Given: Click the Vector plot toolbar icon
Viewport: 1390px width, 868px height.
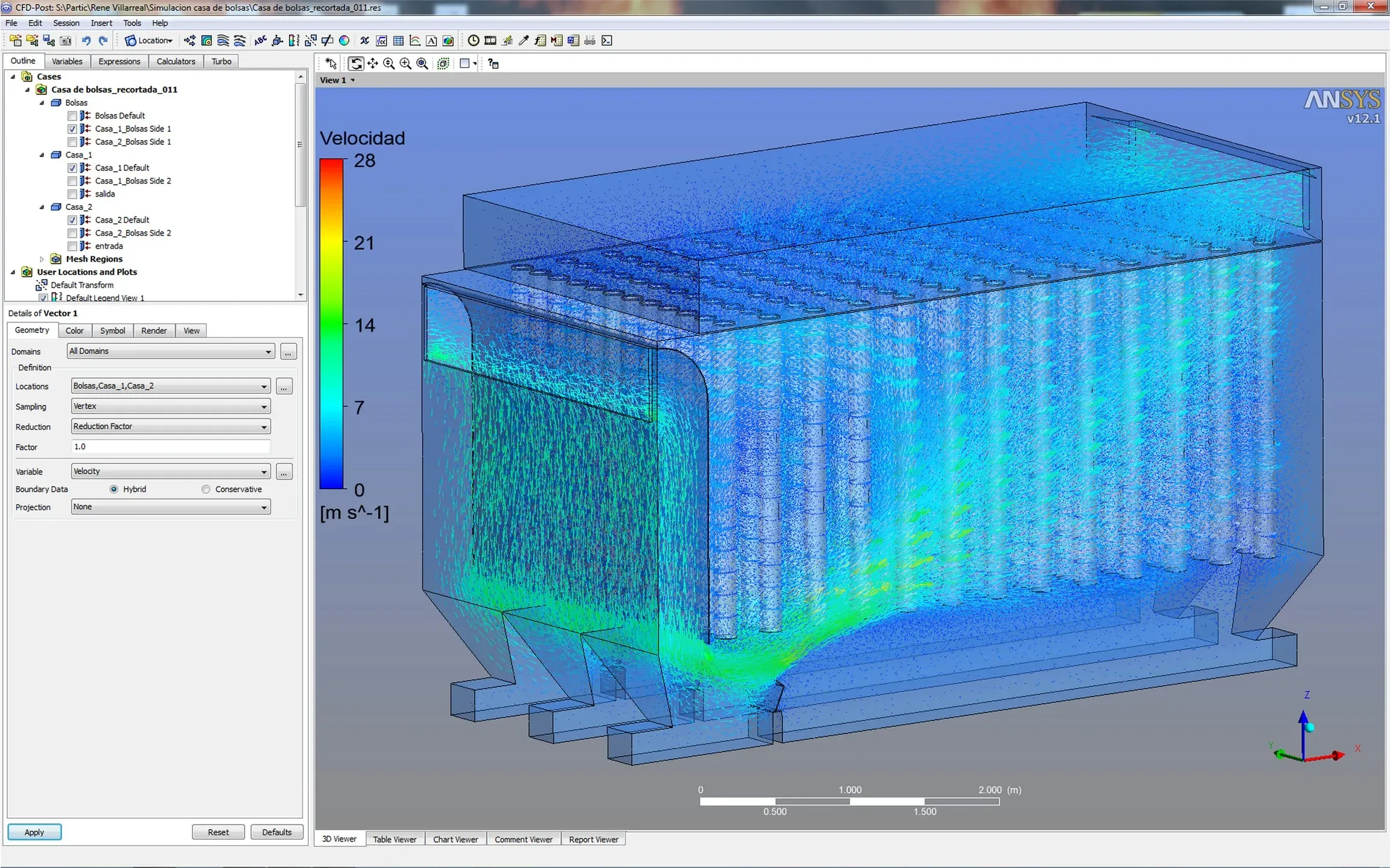Looking at the screenshot, I should [189, 40].
